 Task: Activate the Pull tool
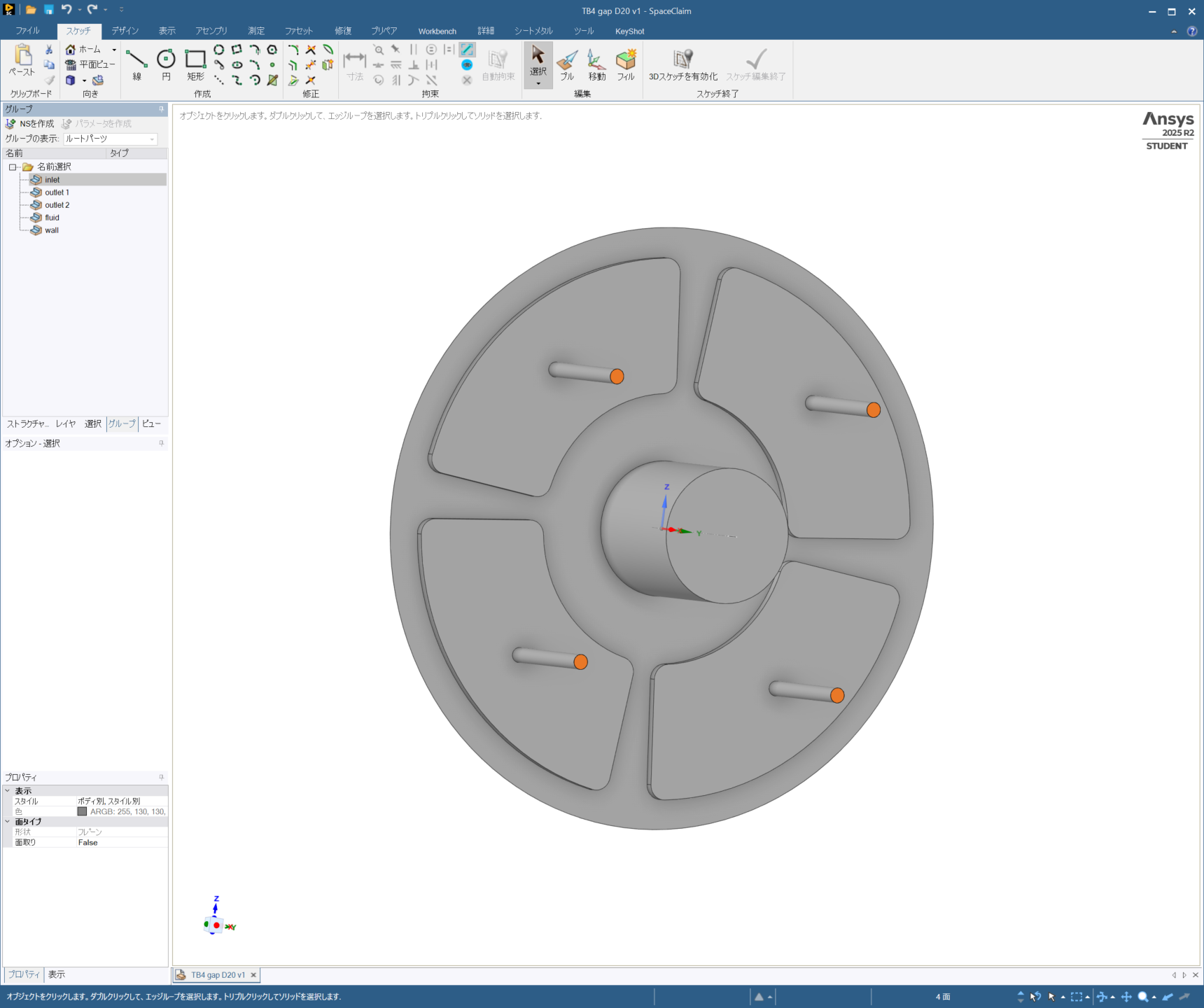567,64
